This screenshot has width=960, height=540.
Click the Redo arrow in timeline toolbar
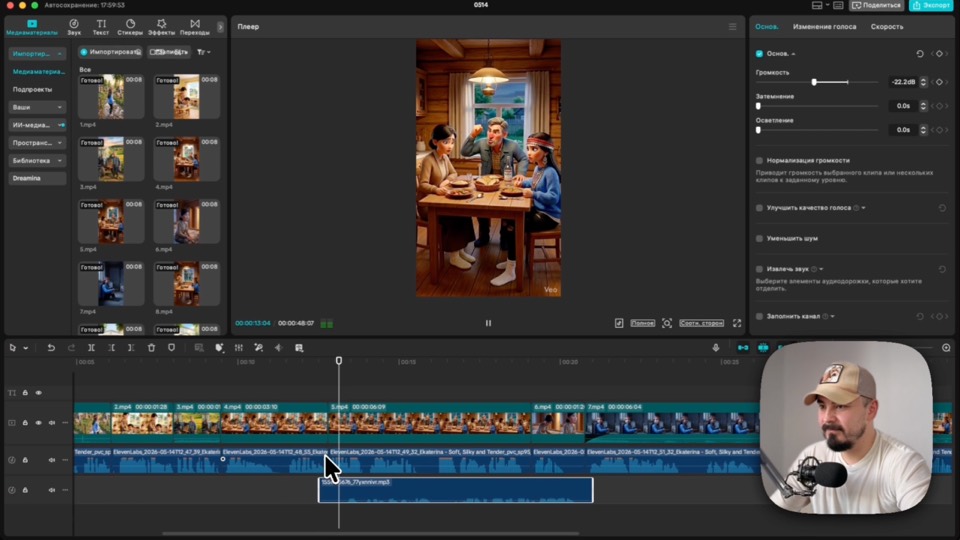click(71, 348)
